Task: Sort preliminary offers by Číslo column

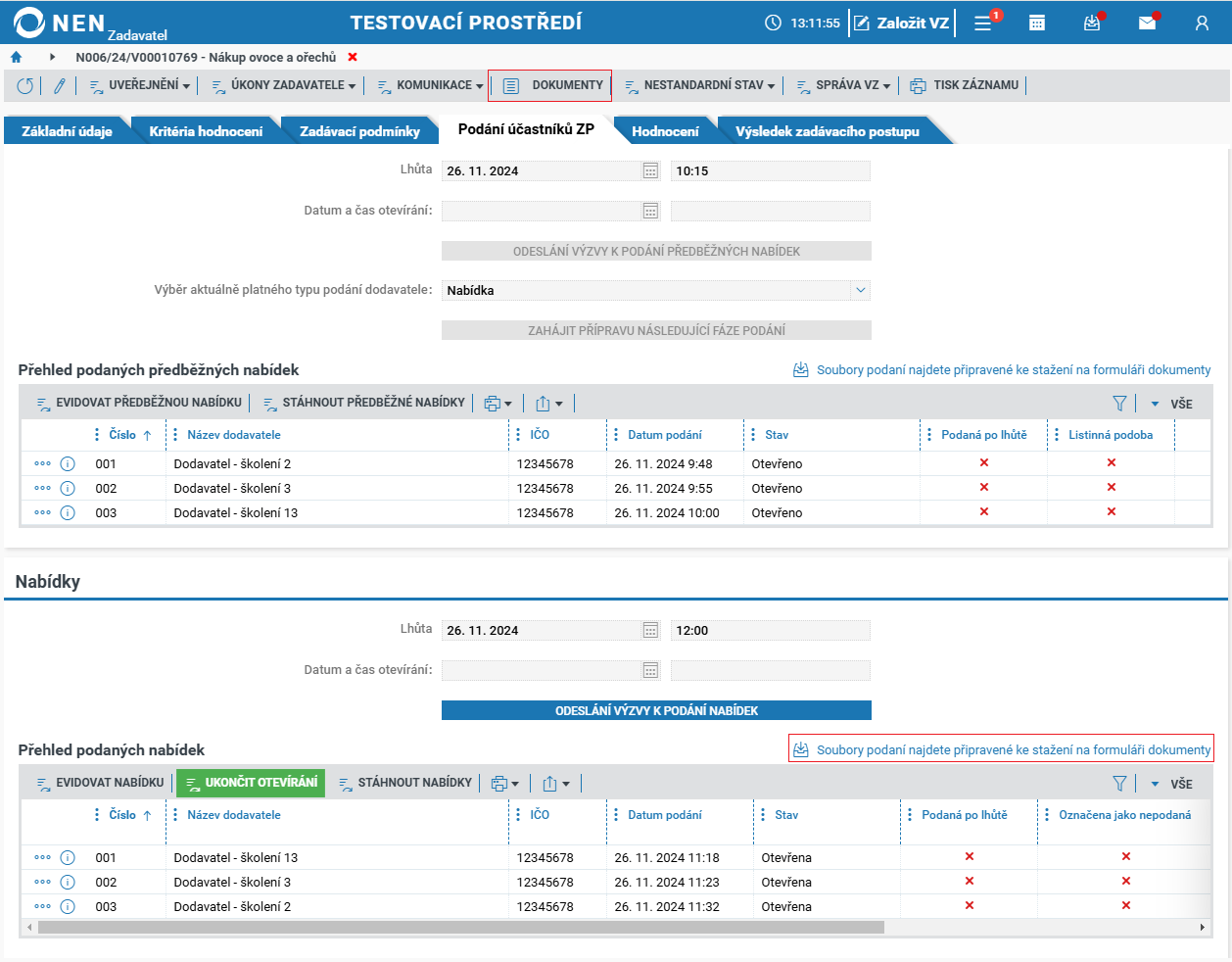Action: click(x=122, y=435)
